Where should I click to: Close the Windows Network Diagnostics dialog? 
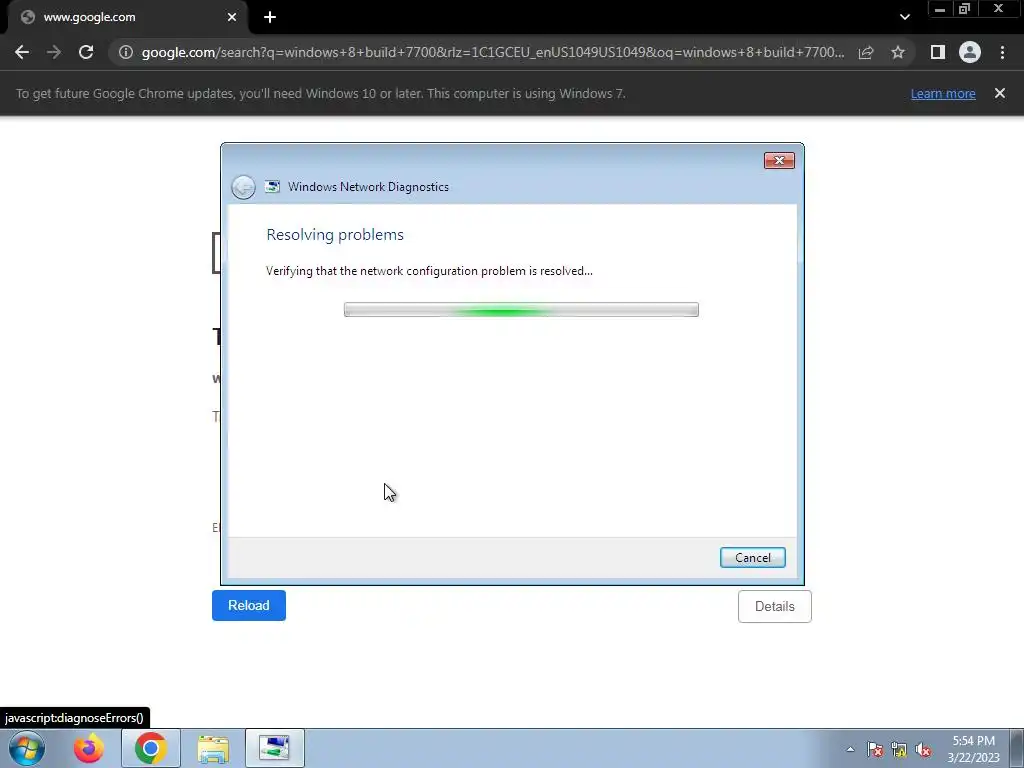tap(779, 161)
